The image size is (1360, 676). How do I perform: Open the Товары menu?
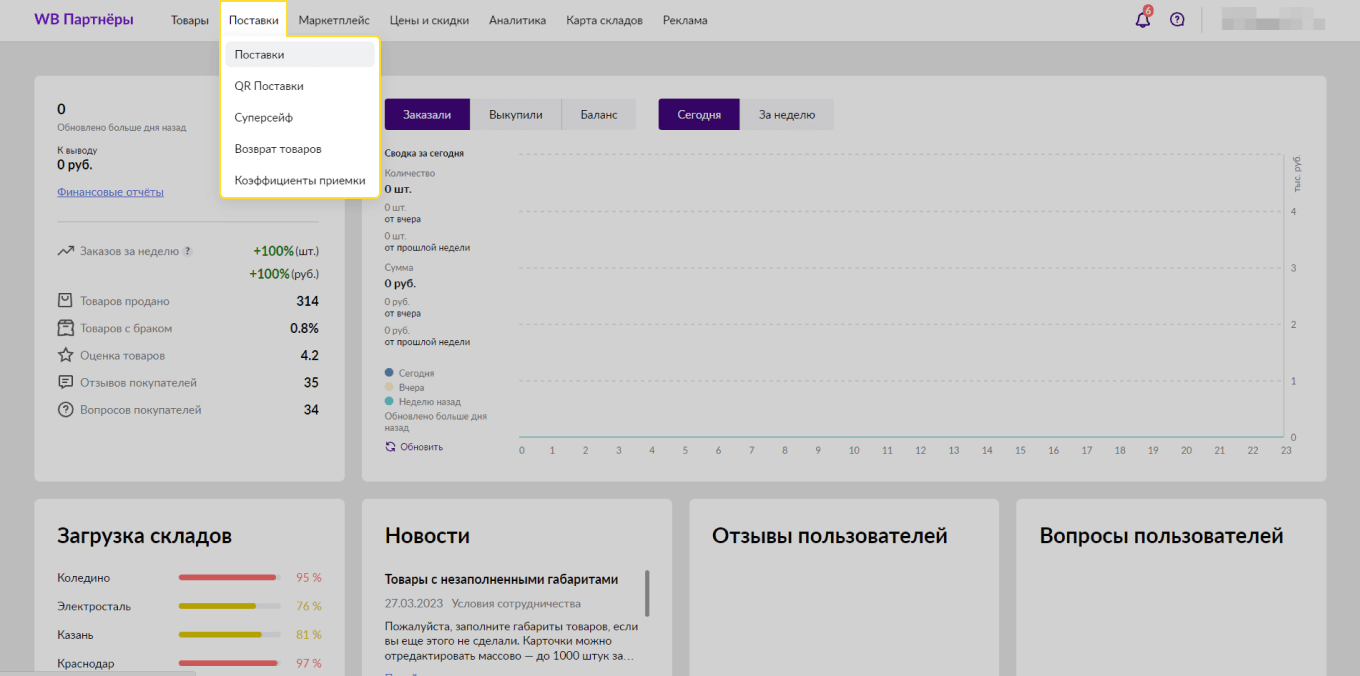pos(189,19)
